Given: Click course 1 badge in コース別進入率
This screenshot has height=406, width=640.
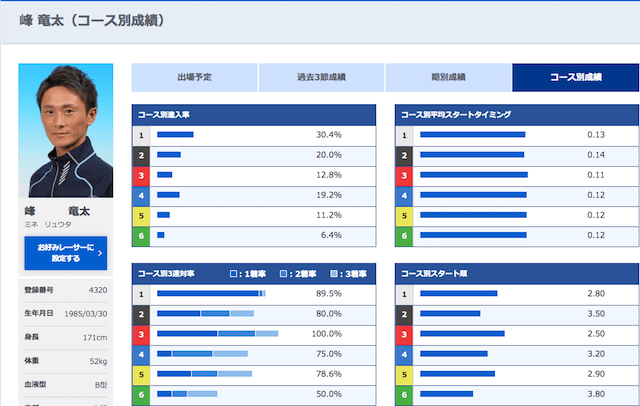Looking at the screenshot, I should (x=141, y=135).
